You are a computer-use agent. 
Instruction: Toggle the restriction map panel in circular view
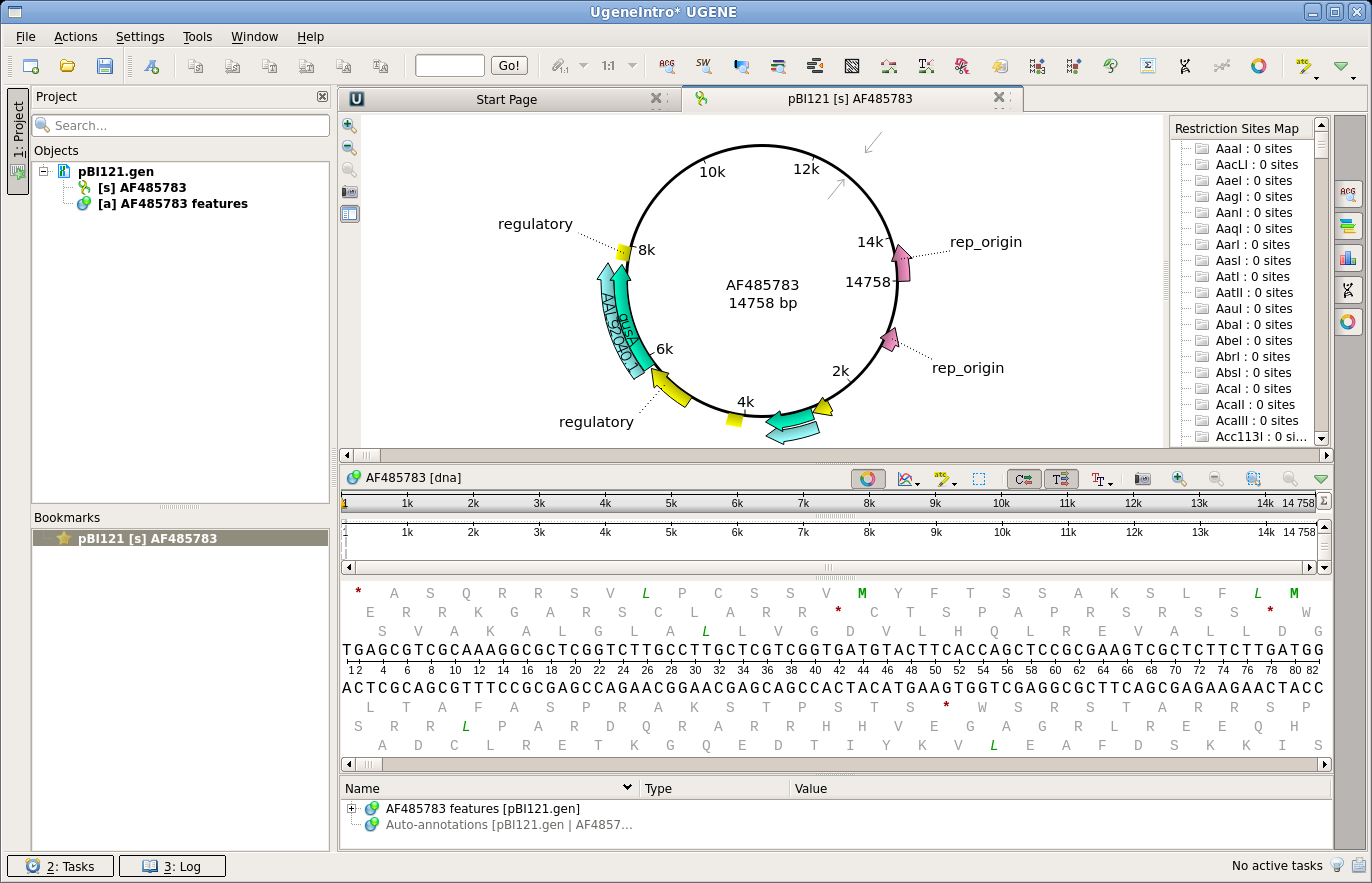click(349, 213)
